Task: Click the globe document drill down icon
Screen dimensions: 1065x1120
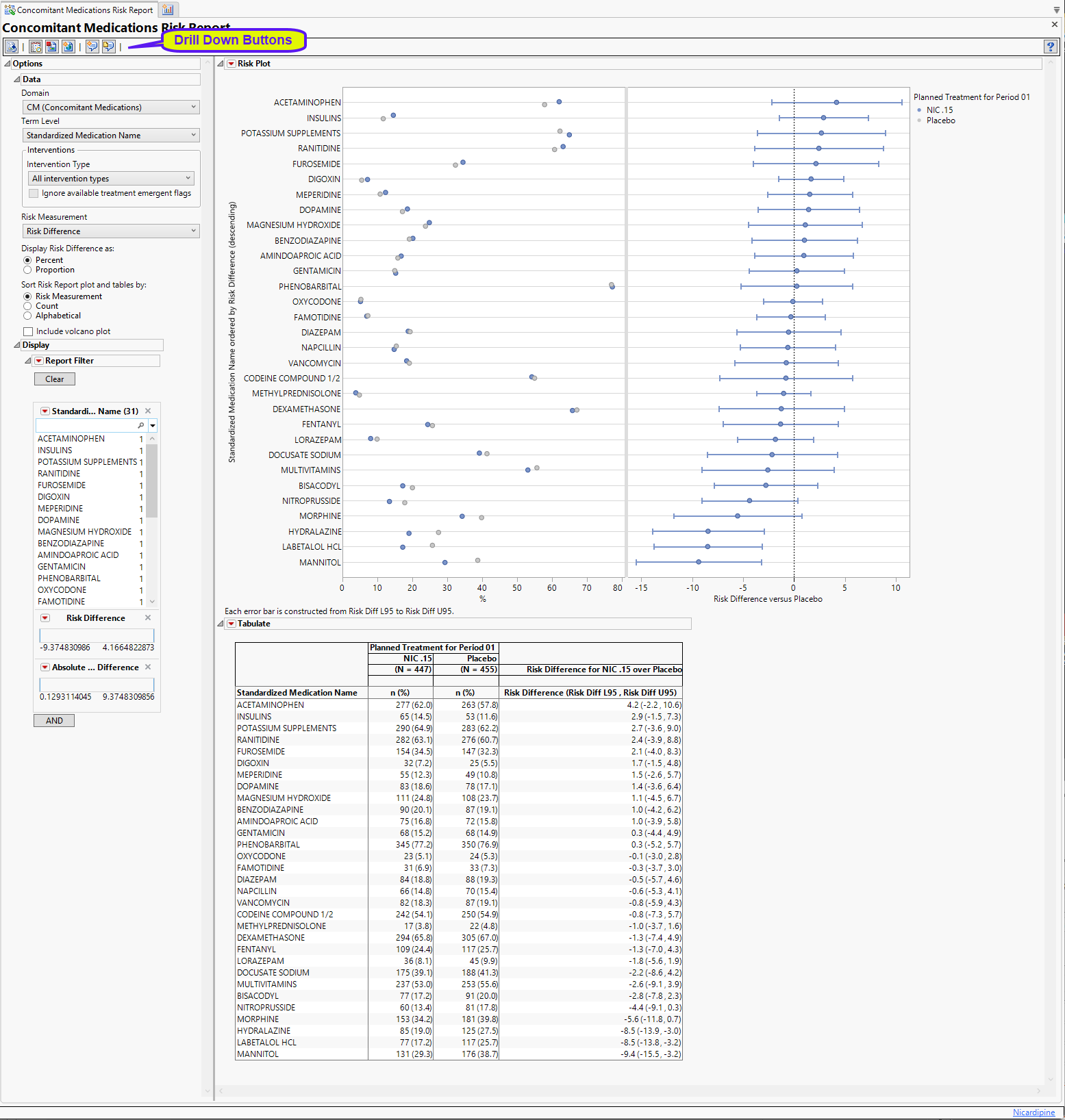Action: coord(68,47)
